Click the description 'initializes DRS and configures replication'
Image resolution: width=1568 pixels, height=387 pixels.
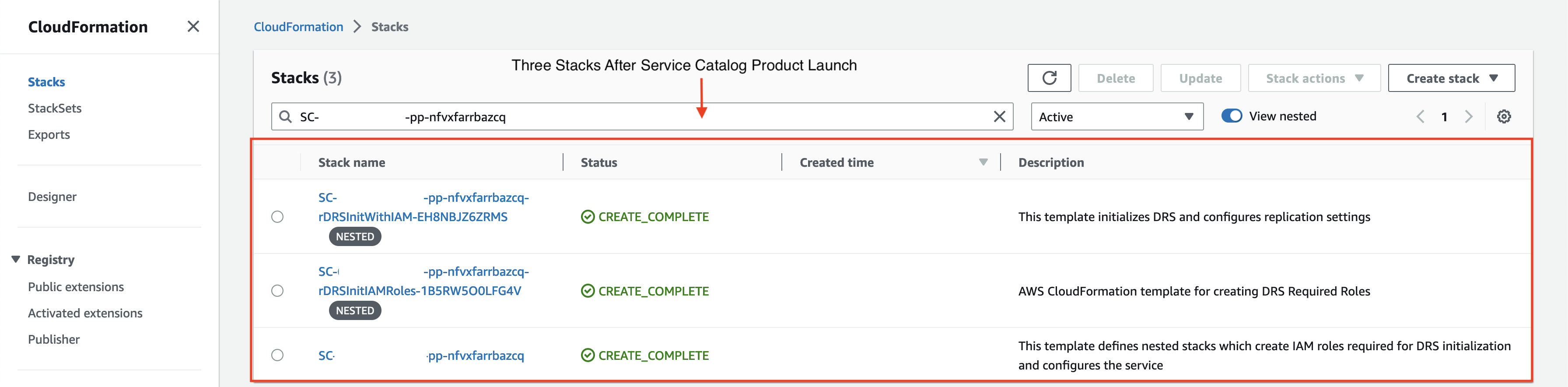click(x=1194, y=217)
